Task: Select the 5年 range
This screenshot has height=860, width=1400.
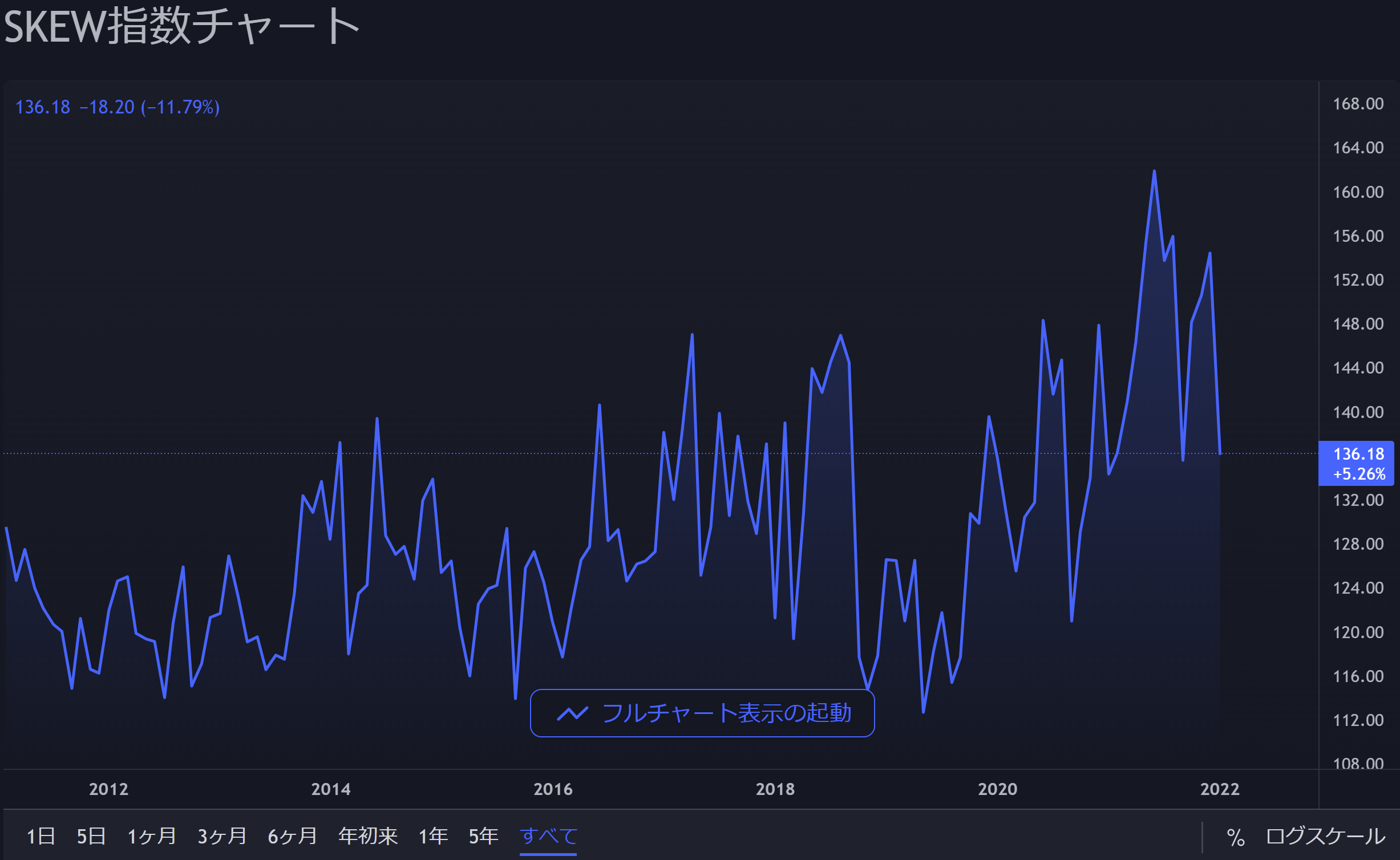Action: point(483,836)
